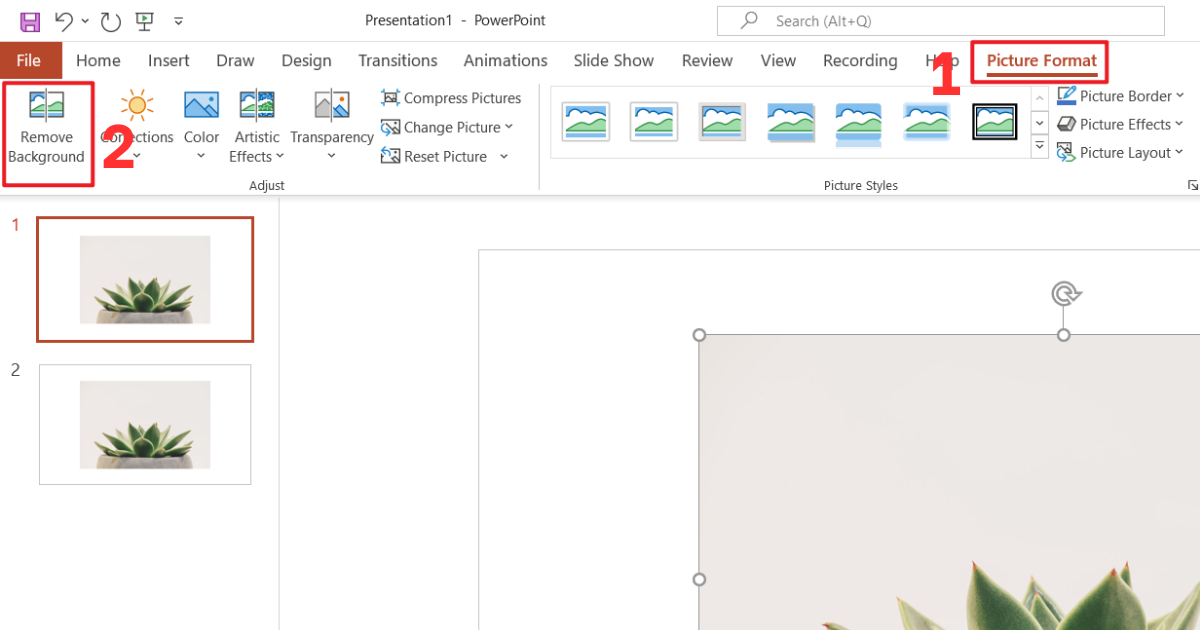Click the Redo/Repeat icon

(111, 20)
